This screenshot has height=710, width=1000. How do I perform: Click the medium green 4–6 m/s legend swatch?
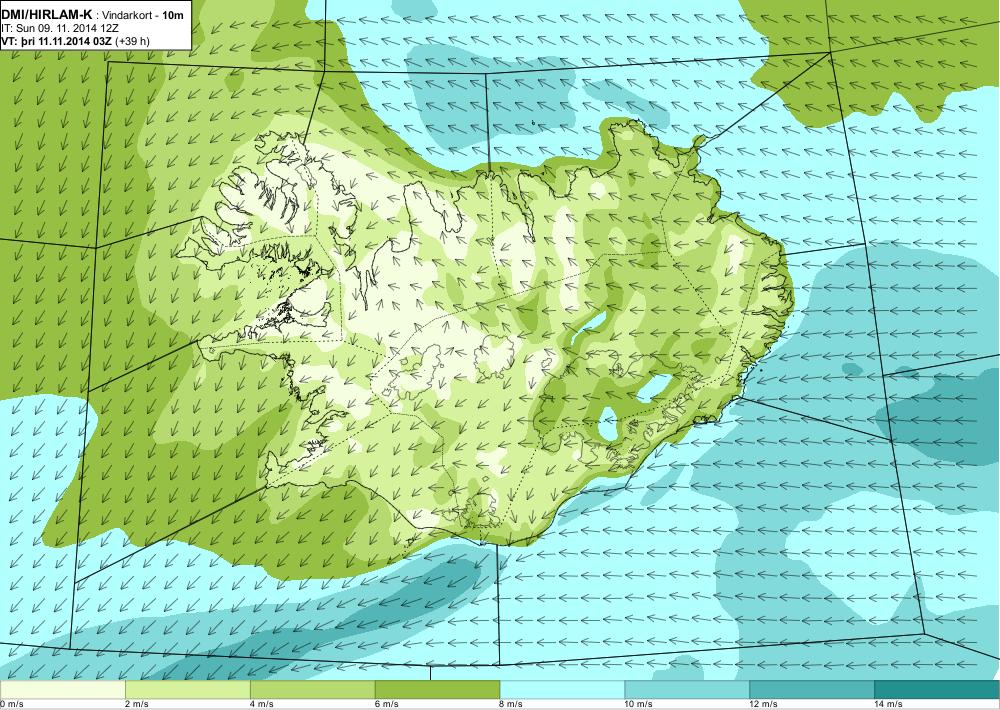(x=312, y=690)
